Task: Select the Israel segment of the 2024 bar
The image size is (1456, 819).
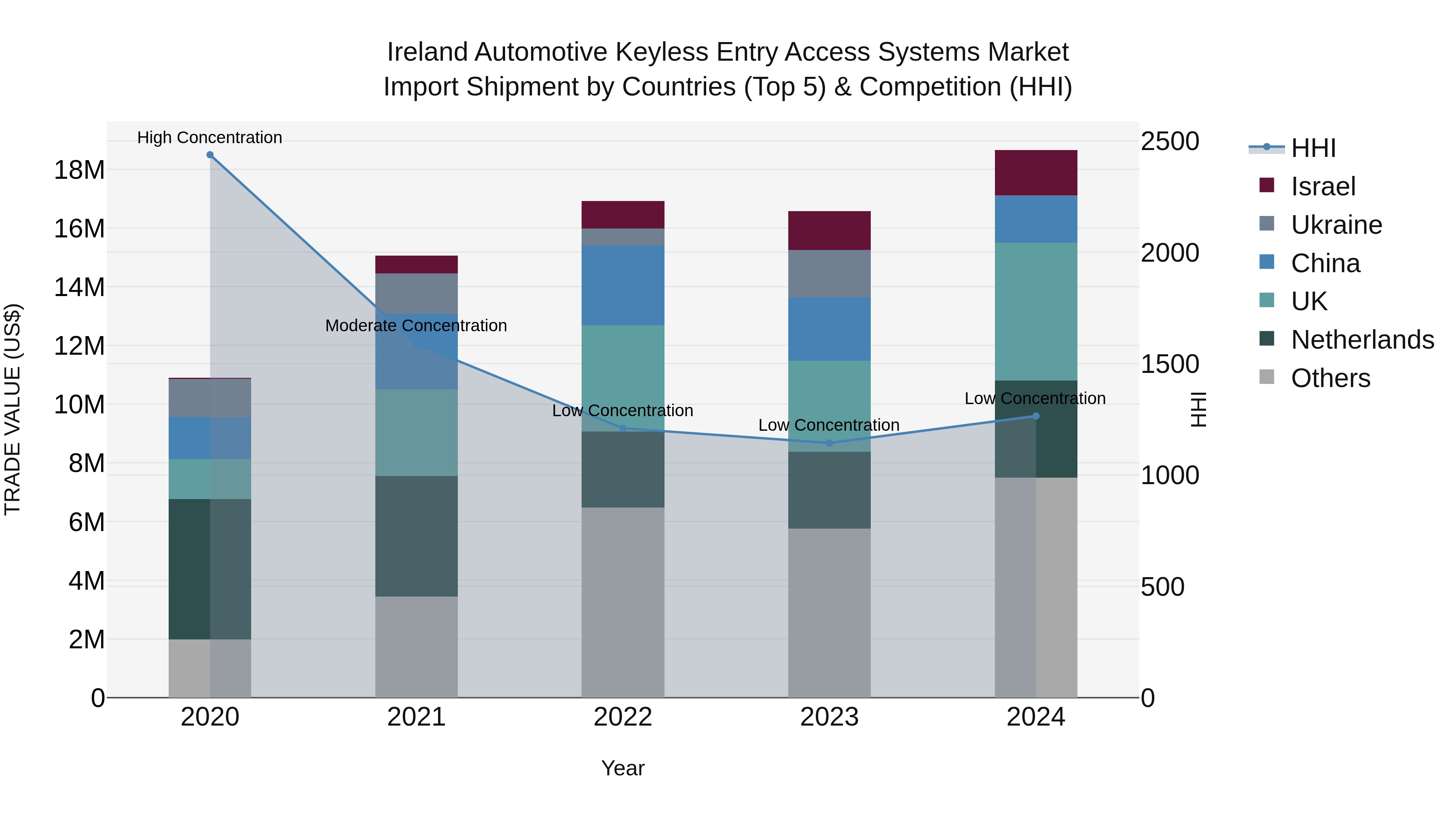Action: tap(1035, 173)
